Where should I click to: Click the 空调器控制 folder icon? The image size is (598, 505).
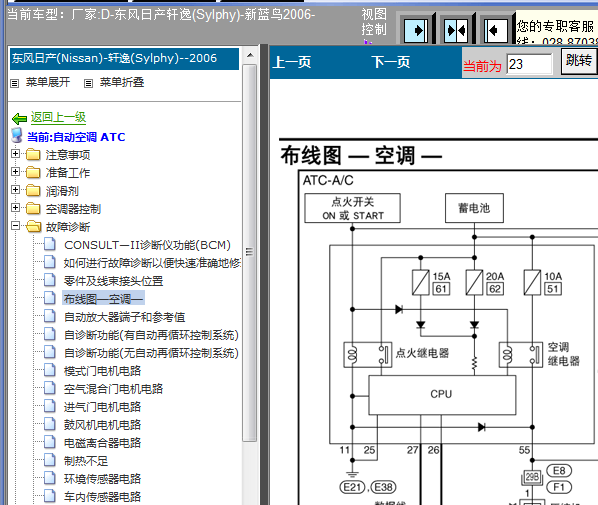click(33, 208)
